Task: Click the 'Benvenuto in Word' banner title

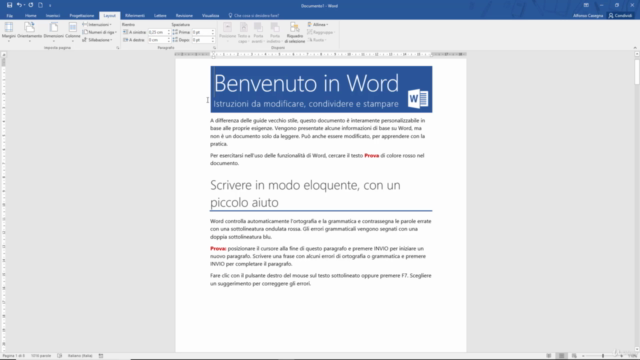Action: pos(306,83)
